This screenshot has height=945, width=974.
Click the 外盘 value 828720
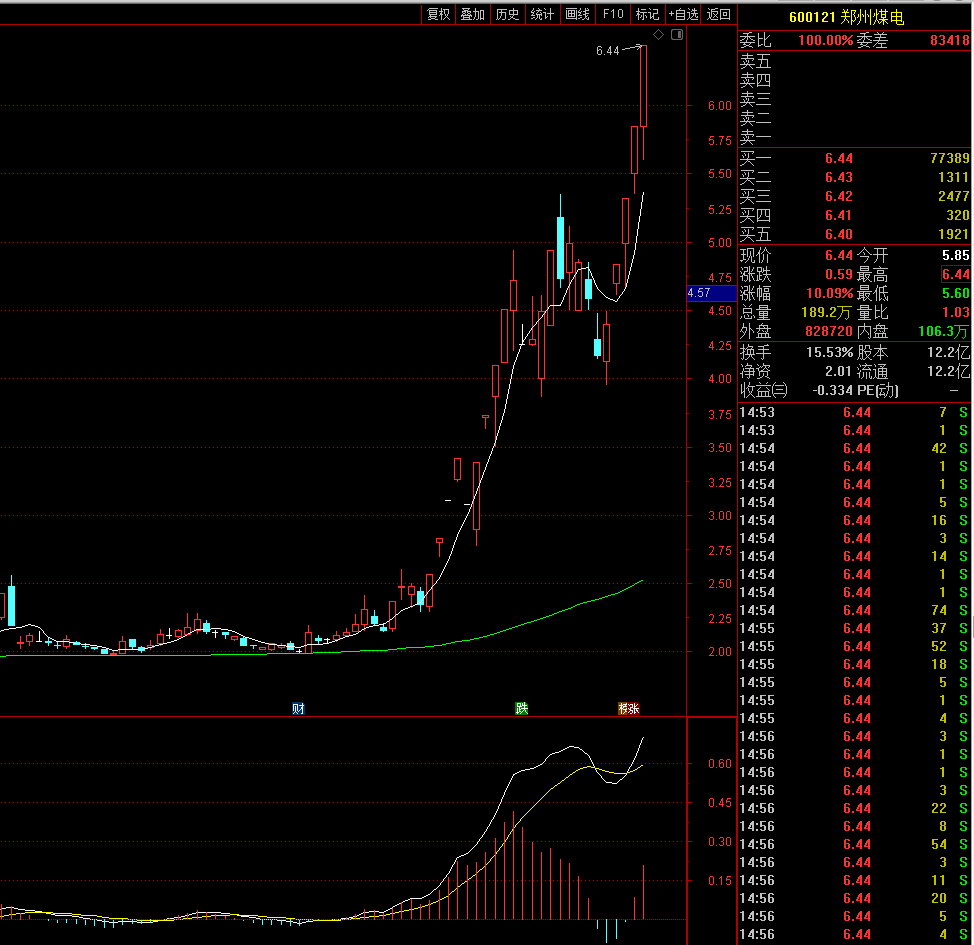point(829,331)
